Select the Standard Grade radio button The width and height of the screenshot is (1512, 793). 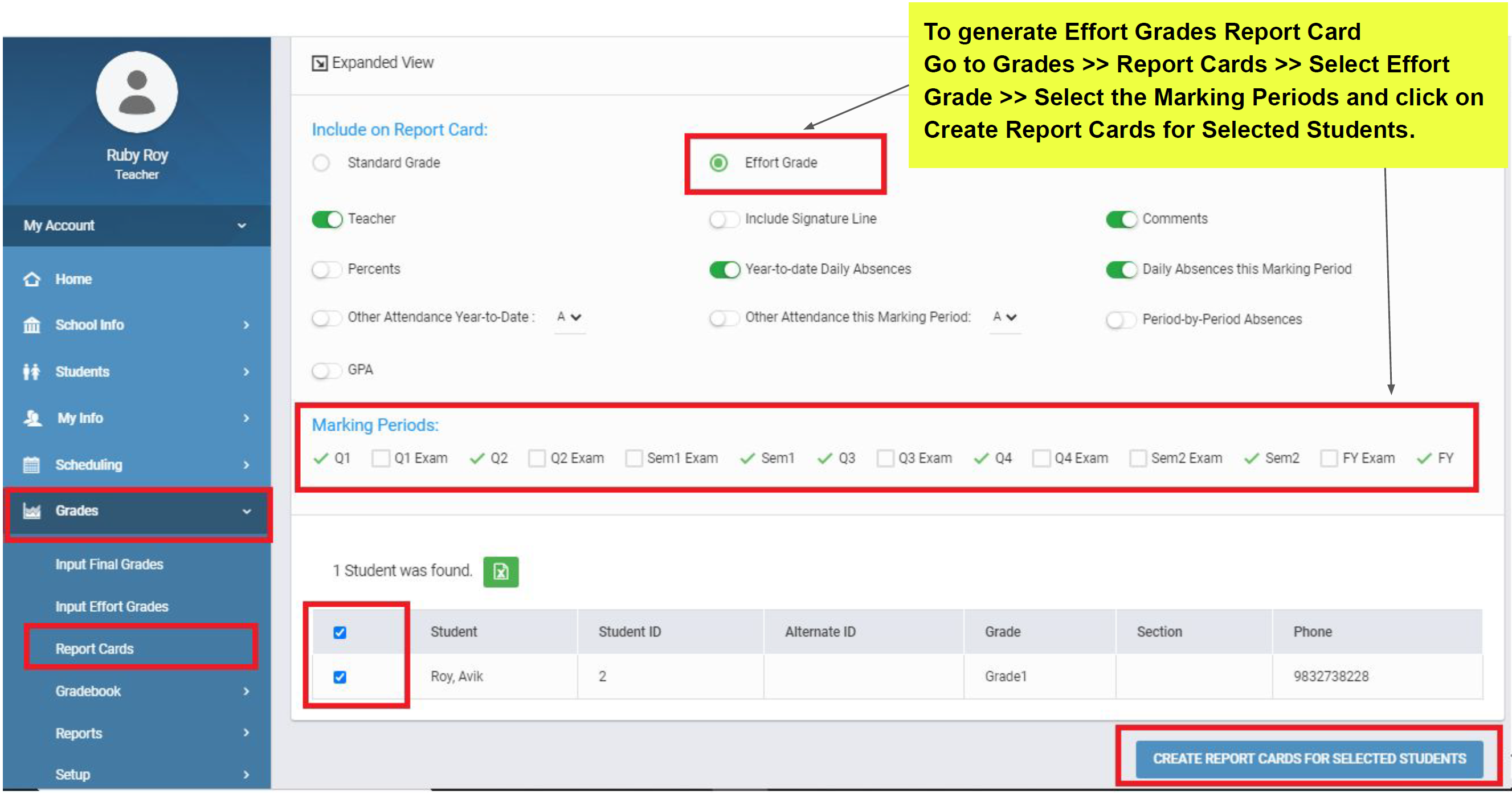coord(321,163)
